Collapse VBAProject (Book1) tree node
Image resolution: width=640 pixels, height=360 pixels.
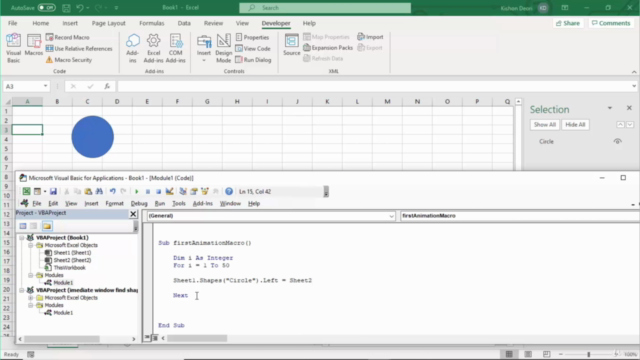pyautogui.click(x=22, y=238)
